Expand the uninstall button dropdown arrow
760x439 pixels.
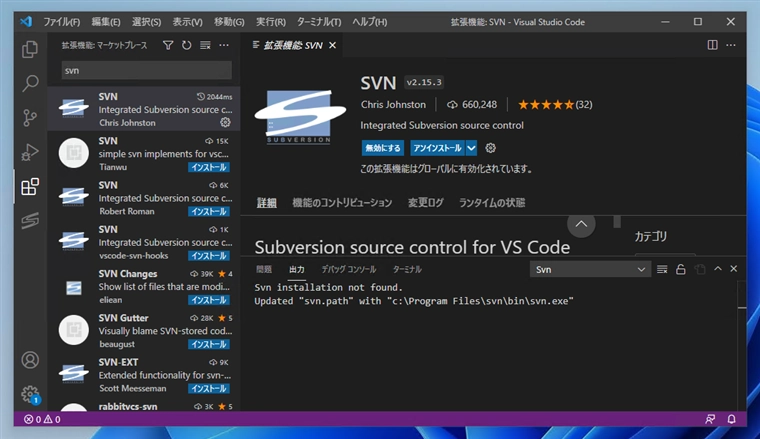click(x=471, y=148)
